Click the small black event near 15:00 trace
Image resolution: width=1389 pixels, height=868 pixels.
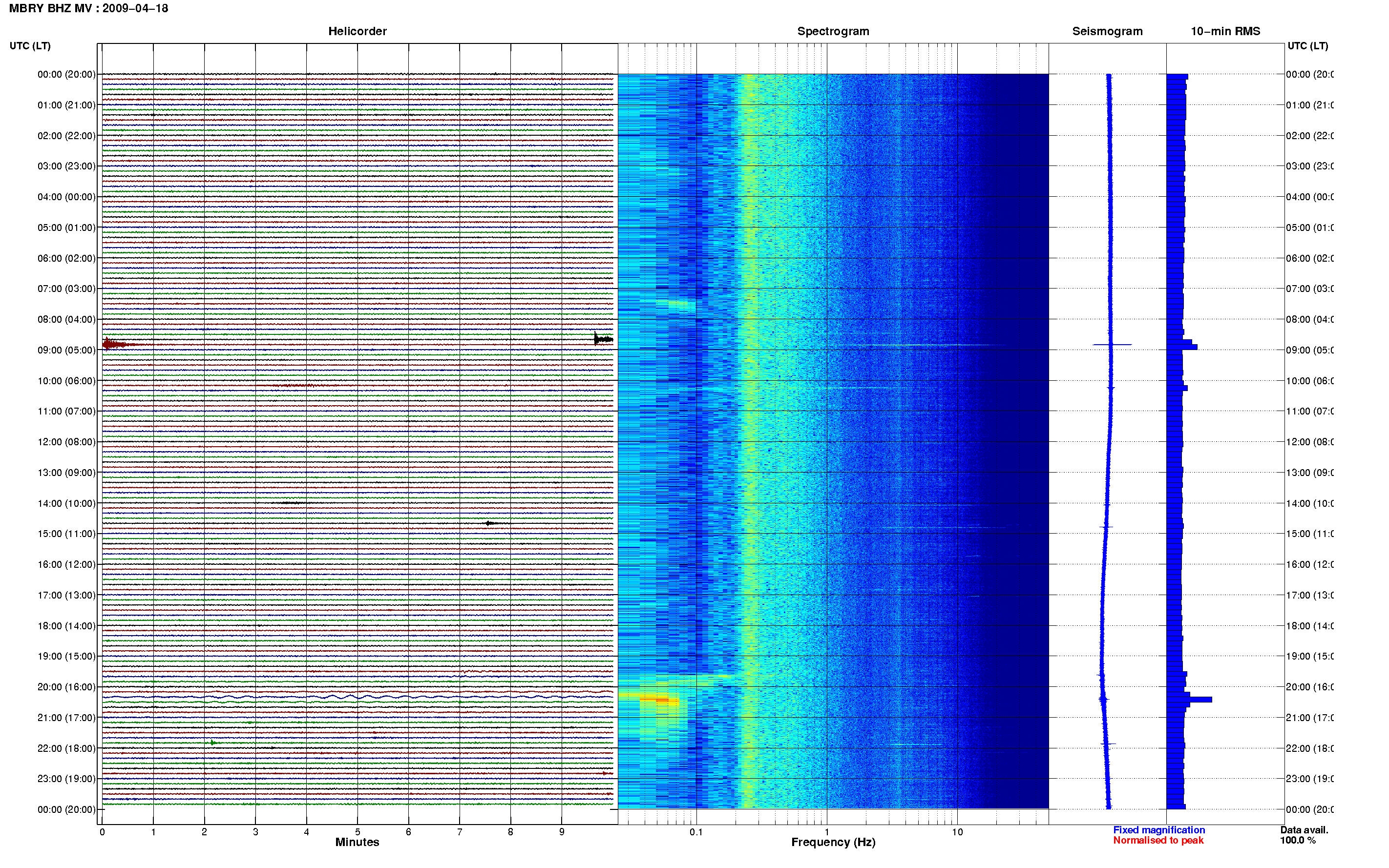[491, 523]
